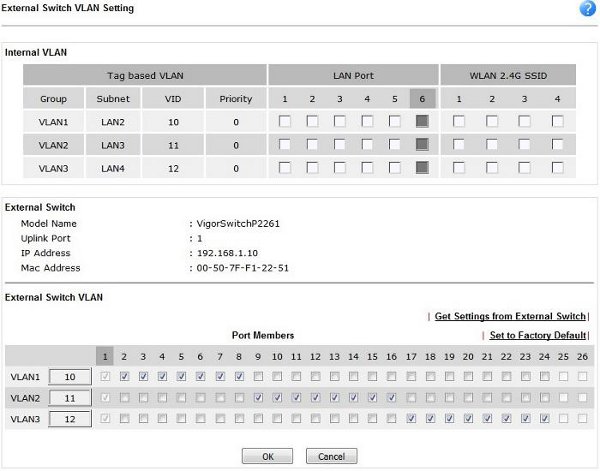Click the Tag based VLAN header

pyautogui.click(x=145, y=75)
